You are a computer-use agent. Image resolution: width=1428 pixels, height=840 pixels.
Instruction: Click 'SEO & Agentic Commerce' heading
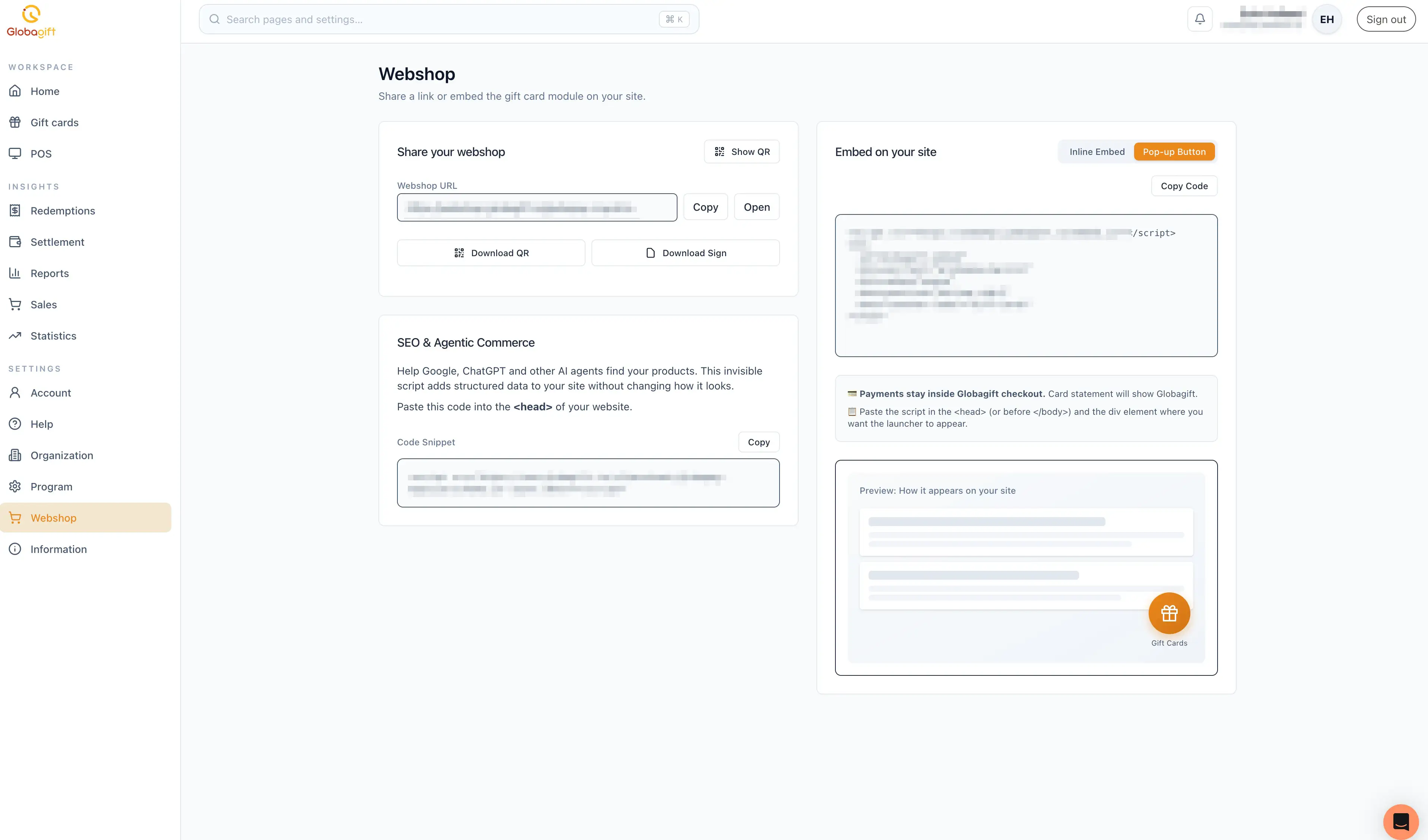[x=466, y=343]
